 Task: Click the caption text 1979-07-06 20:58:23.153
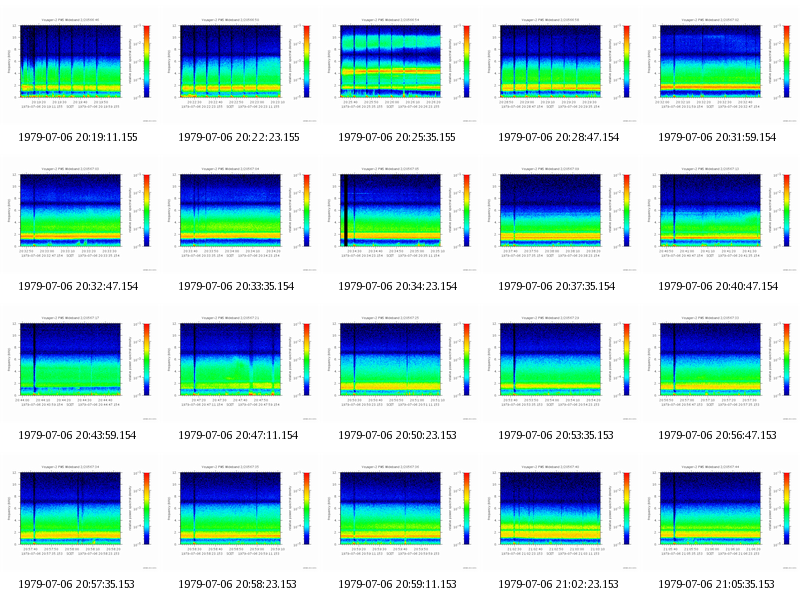tap(237, 584)
